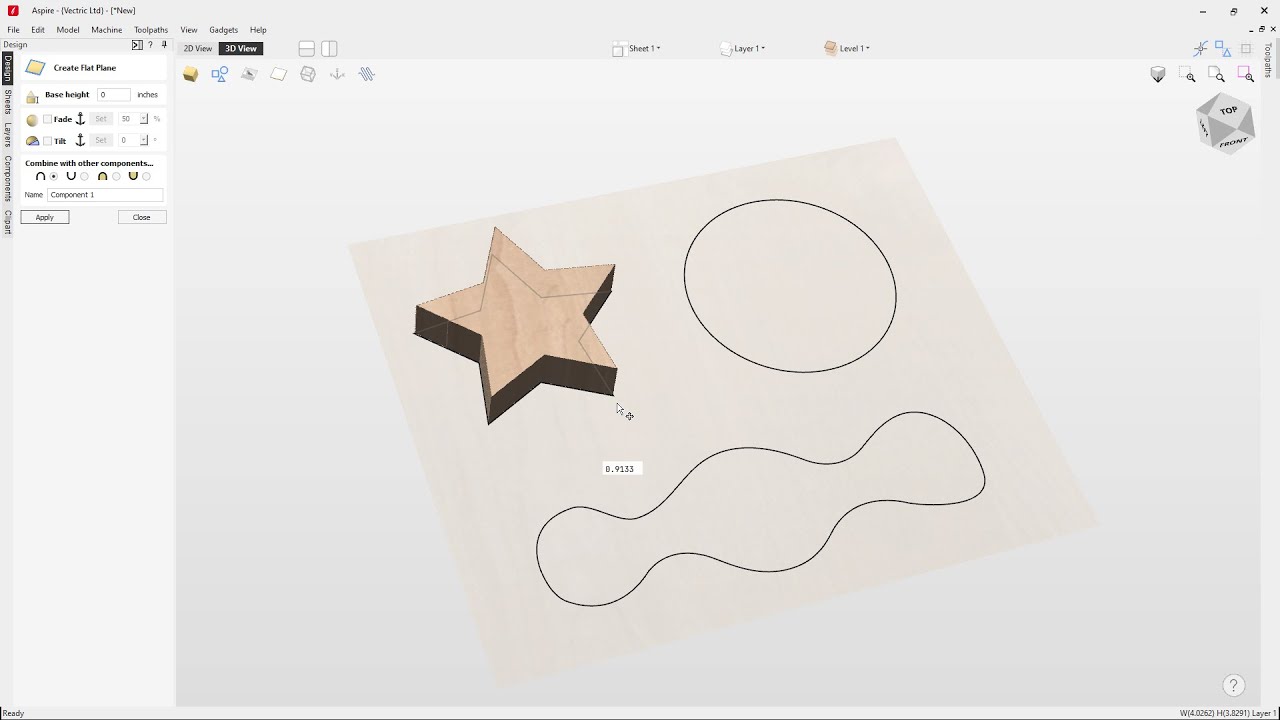1280x720 pixels.
Task: Click the Create Flat Plane icon
Action: 35,68
